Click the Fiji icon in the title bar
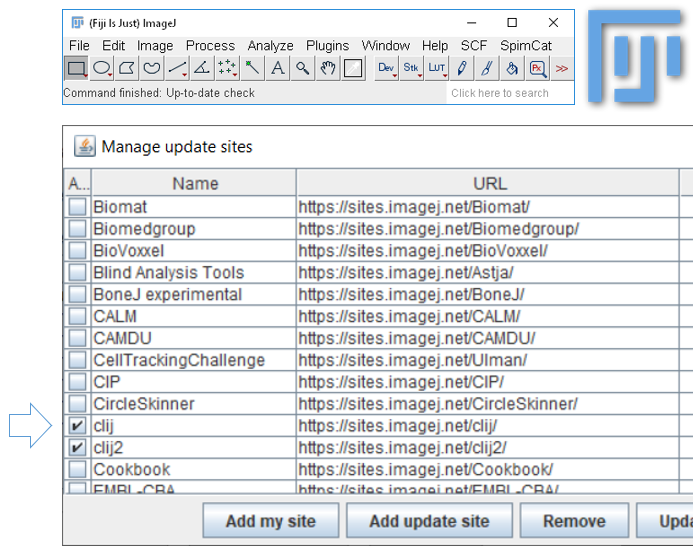This screenshot has width=700, height=550. [x=77, y=22]
